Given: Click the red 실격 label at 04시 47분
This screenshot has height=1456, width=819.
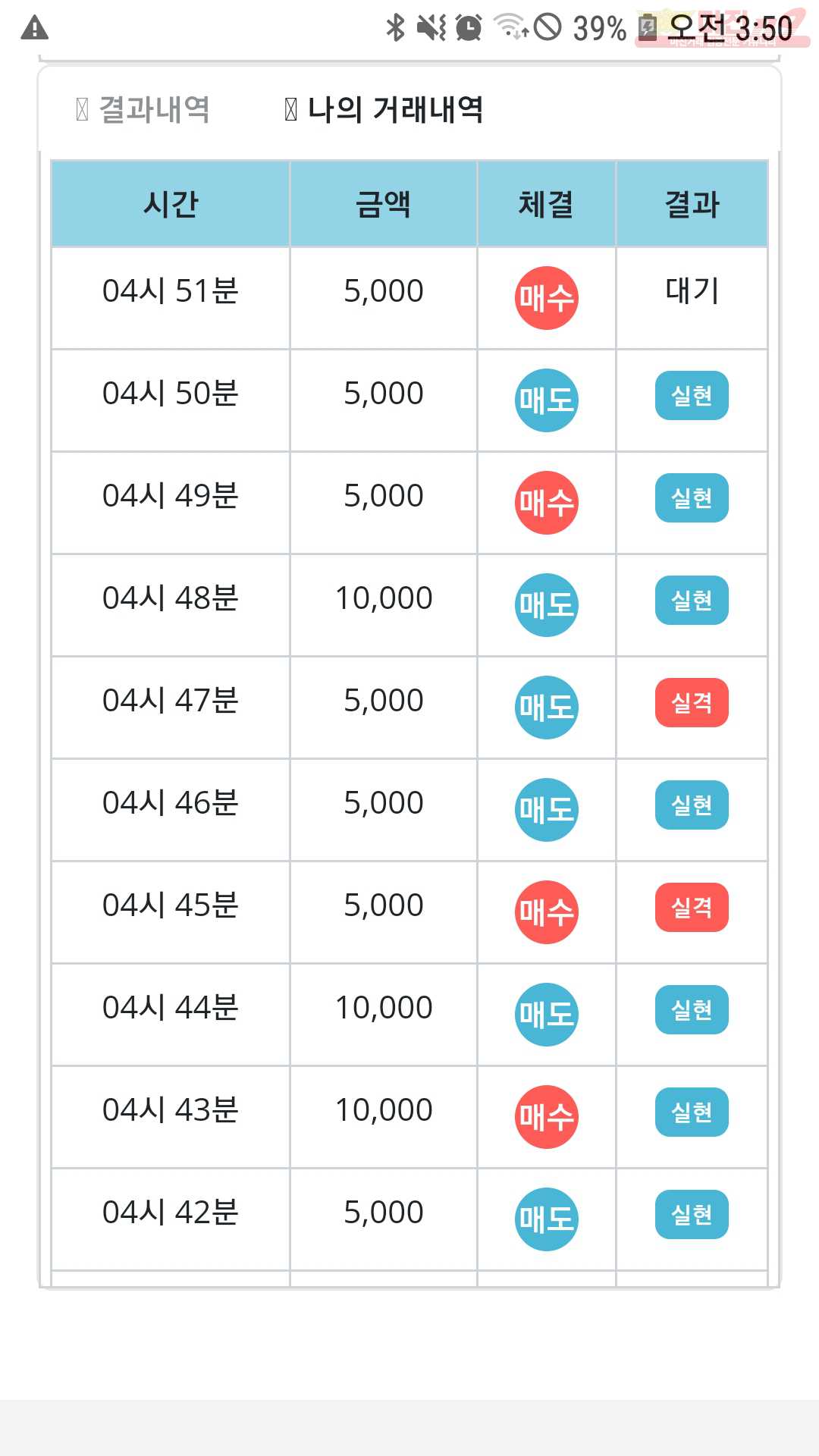Looking at the screenshot, I should pyautogui.click(x=692, y=703).
